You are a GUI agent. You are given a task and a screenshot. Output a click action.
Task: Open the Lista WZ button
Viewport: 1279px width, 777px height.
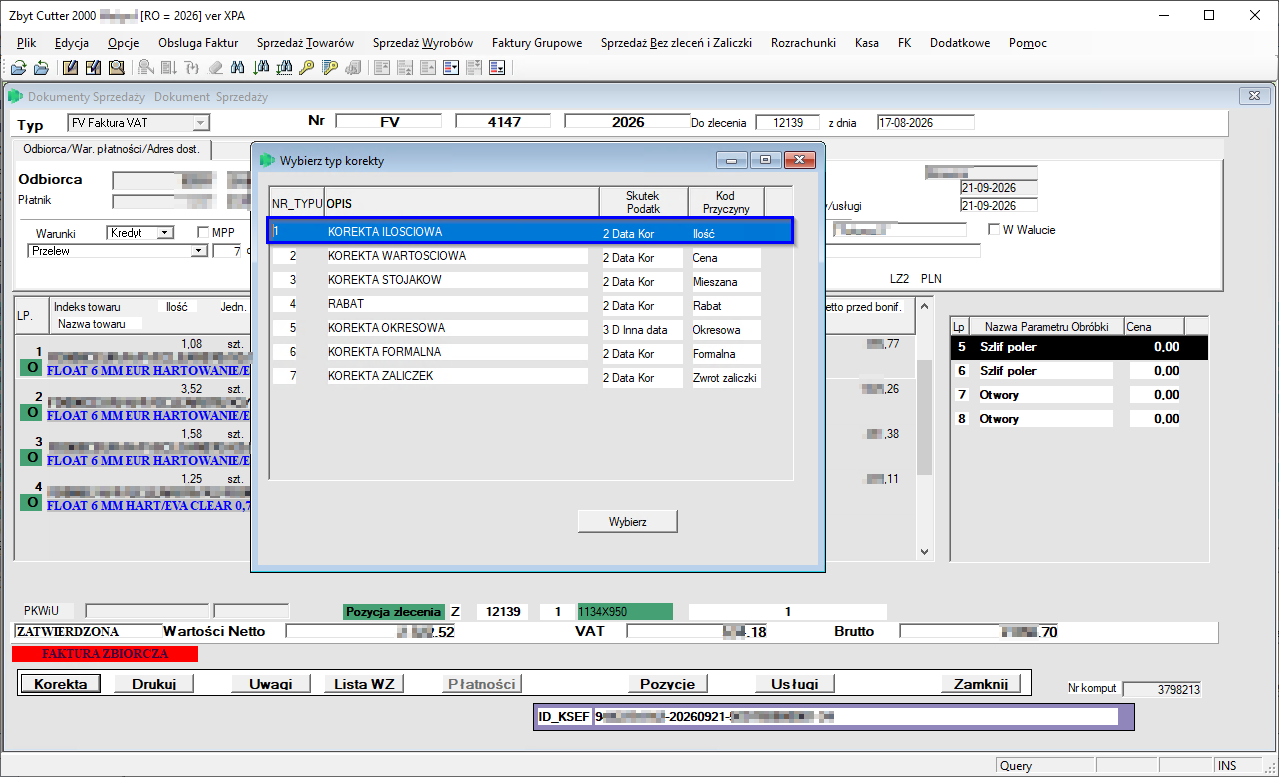click(x=363, y=684)
